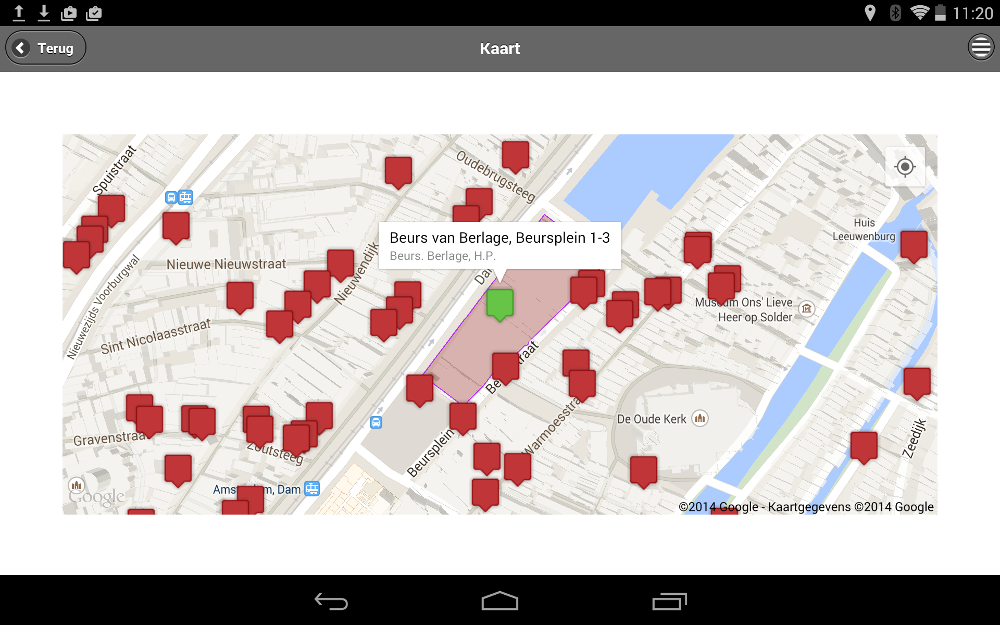Viewport: 1000px width, 625px height.
Task: Tap the museum icon above Google logo
Action: coord(77,485)
